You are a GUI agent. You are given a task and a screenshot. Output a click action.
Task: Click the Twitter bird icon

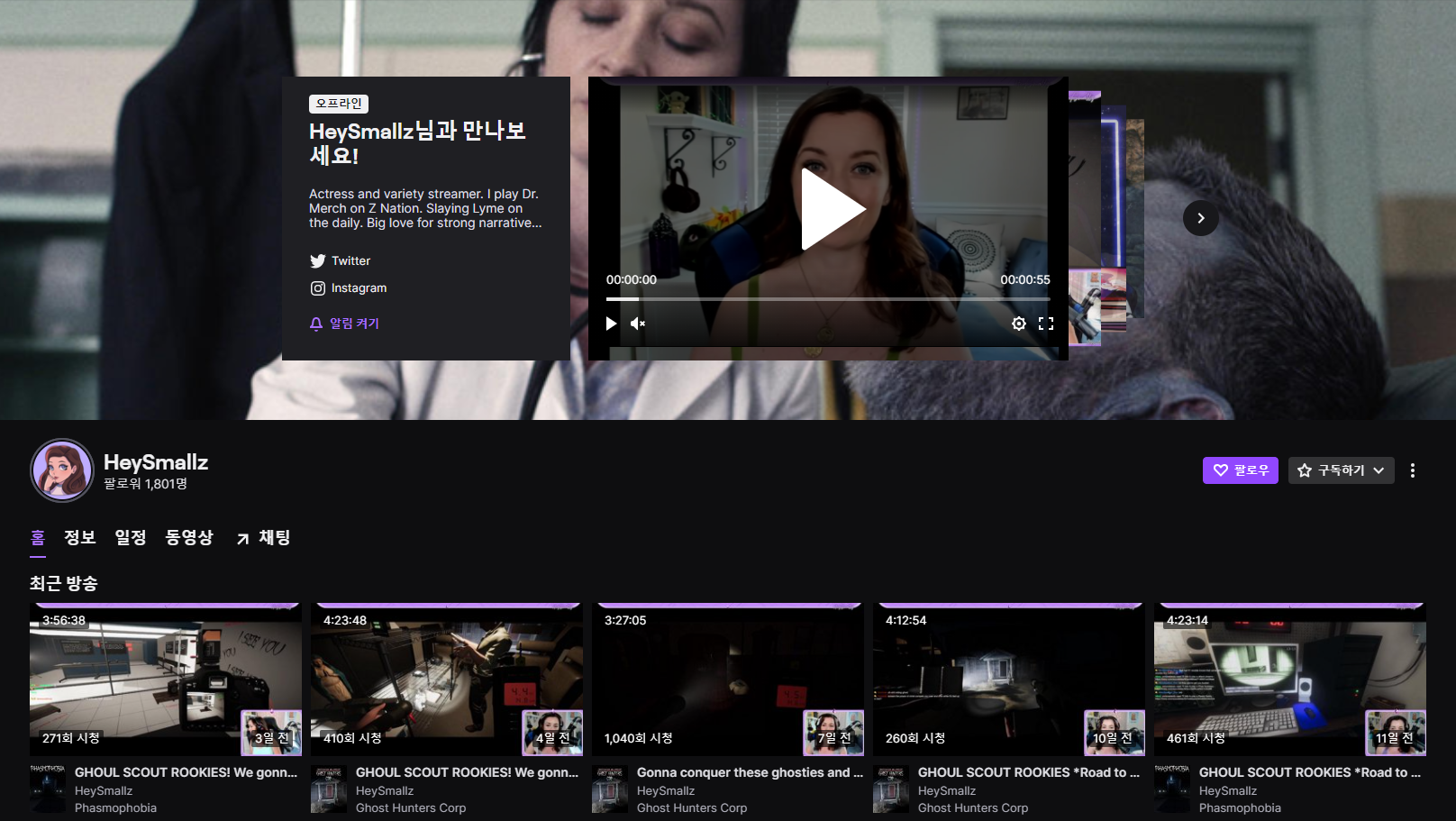[317, 261]
